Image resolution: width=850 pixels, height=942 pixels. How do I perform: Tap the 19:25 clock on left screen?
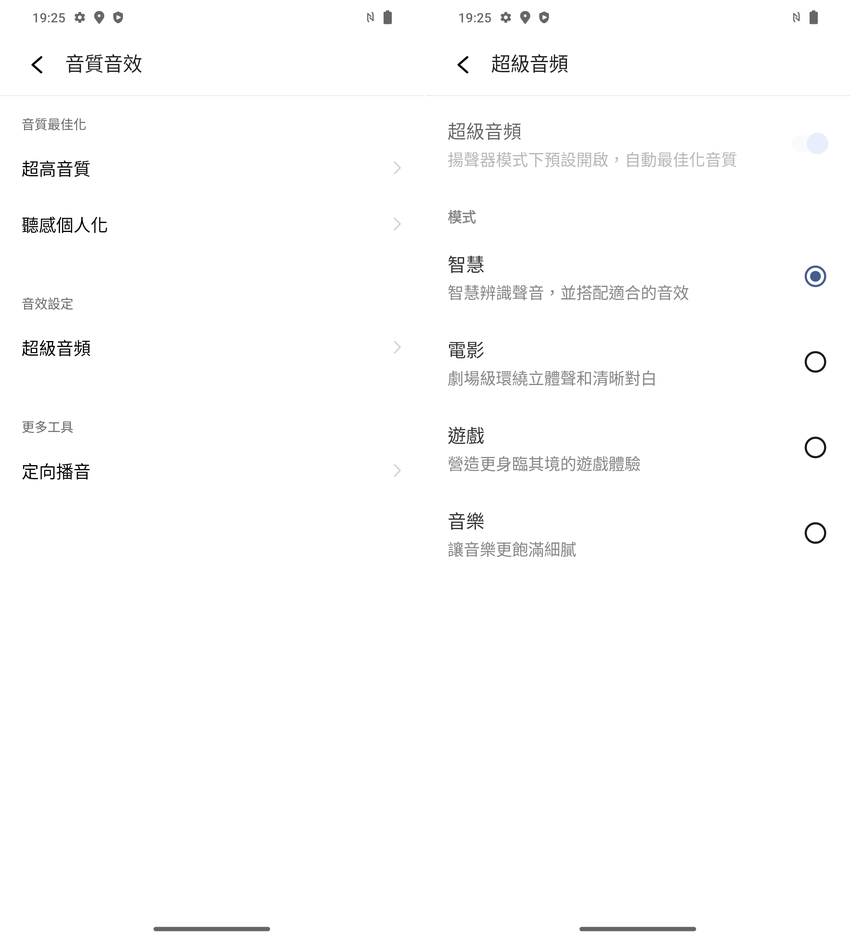tap(49, 18)
